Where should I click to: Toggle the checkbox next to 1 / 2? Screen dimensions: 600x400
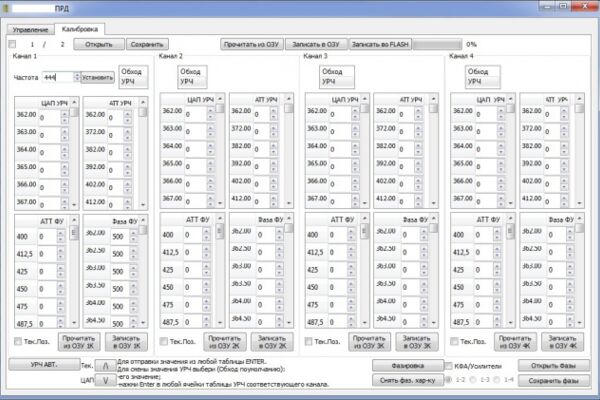pos(12,44)
